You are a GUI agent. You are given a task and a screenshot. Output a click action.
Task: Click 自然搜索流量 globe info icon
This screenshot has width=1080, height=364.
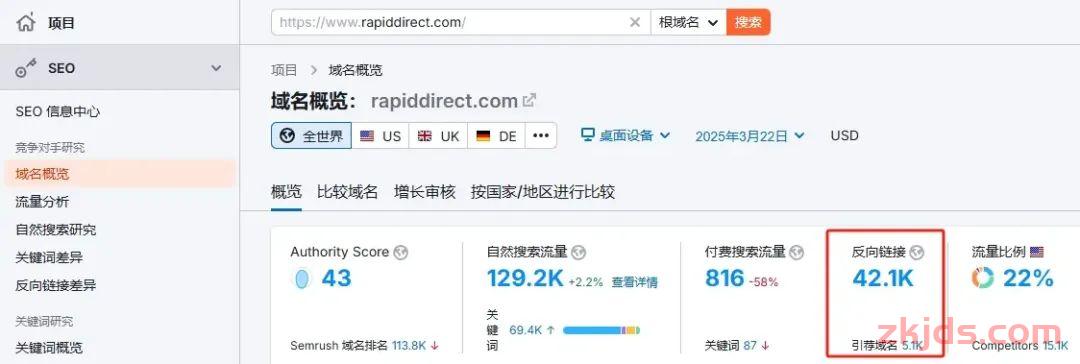(x=579, y=252)
